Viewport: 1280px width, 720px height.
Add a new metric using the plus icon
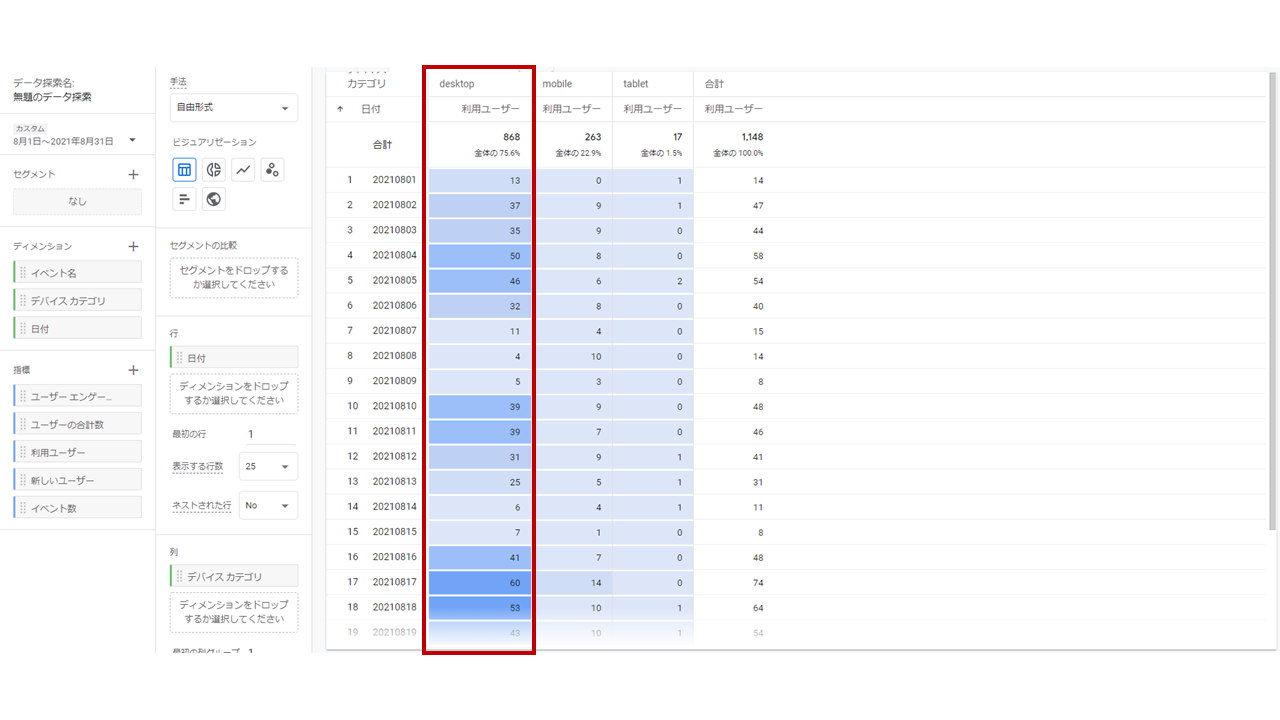[x=132, y=369]
